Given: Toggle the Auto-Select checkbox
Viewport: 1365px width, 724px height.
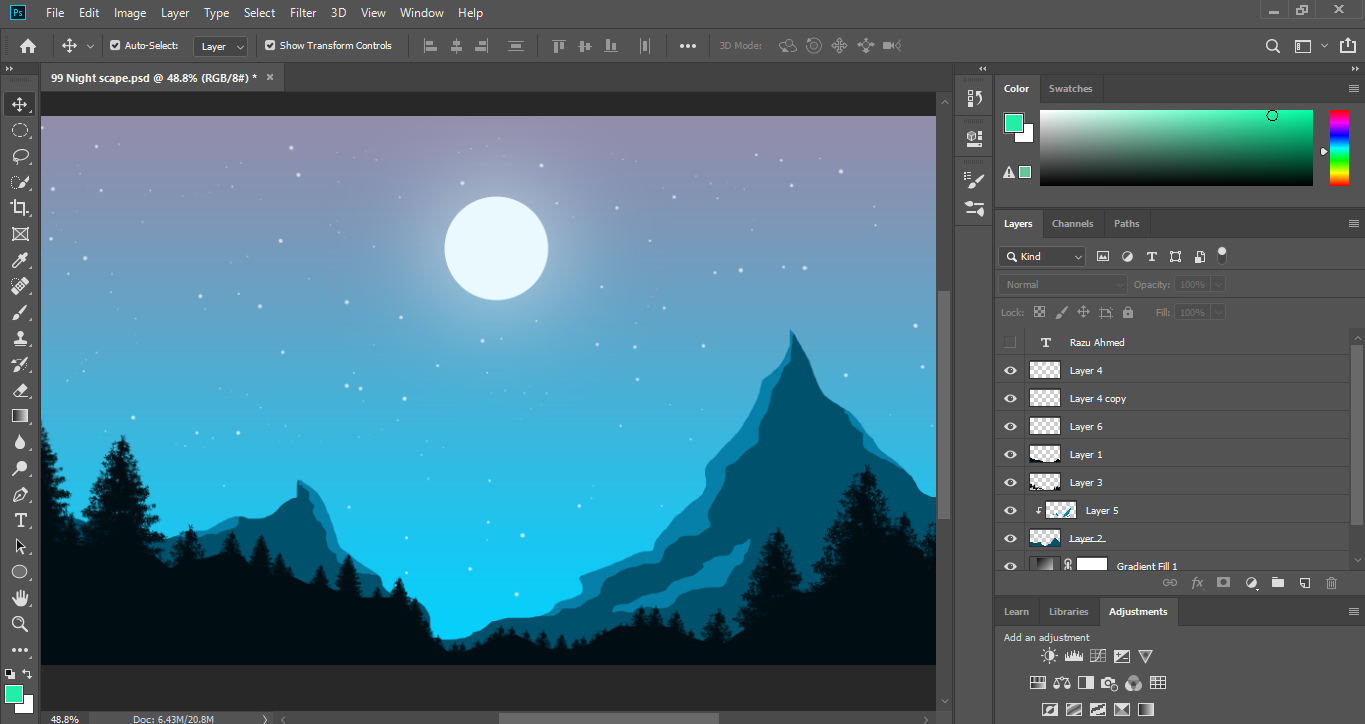Looking at the screenshot, I should [x=115, y=46].
